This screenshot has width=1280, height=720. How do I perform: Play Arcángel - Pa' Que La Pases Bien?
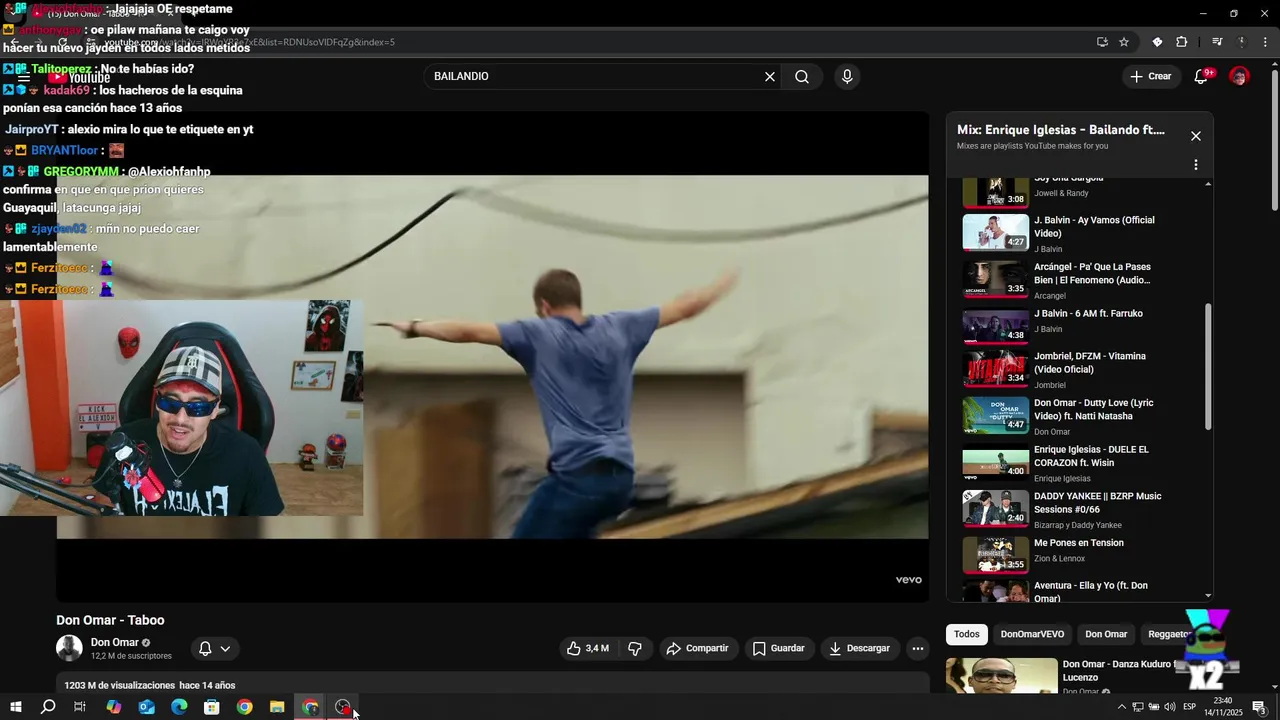pos(1080,279)
